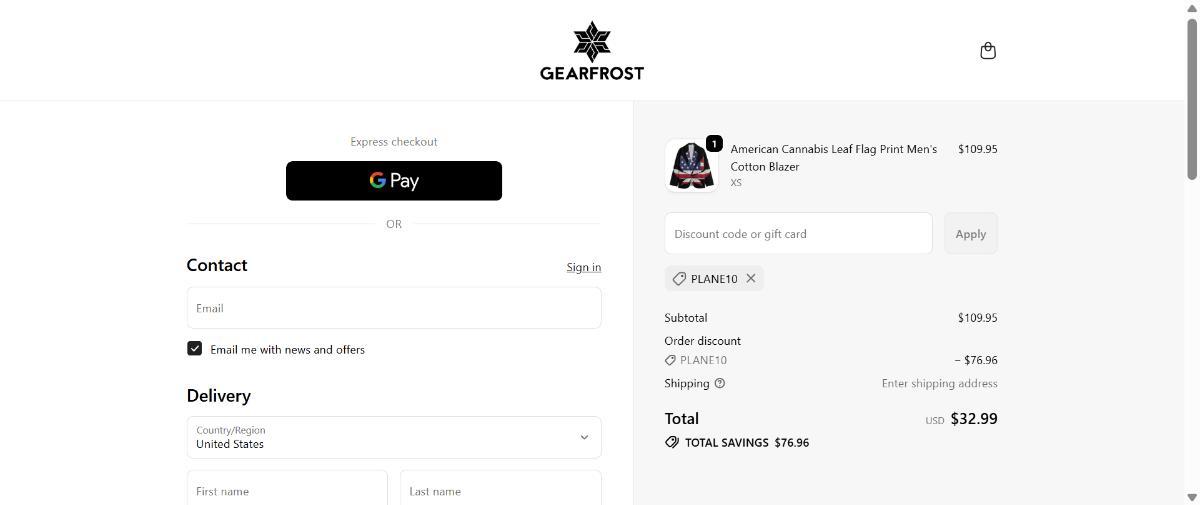Click the Last name field
Viewport: 1200px width, 505px height.
pos(500,490)
